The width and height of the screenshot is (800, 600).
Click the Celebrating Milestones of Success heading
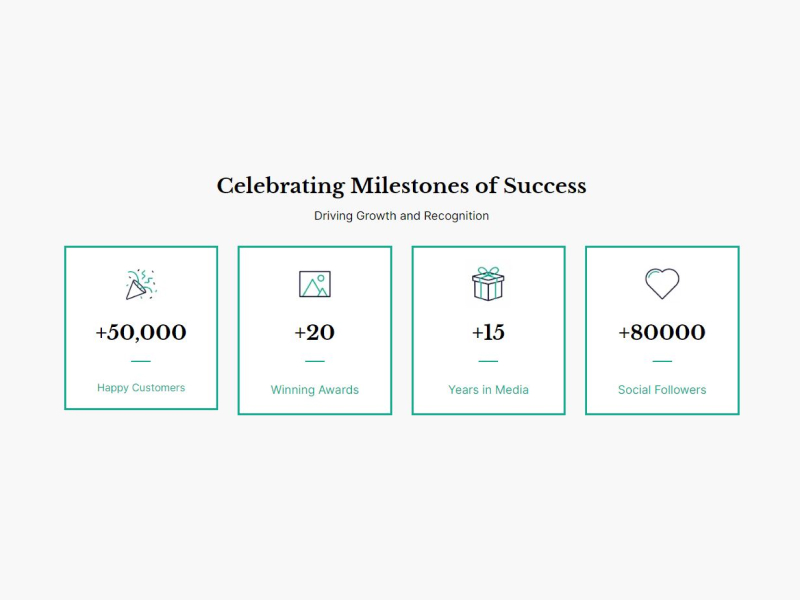tap(402, 186)
